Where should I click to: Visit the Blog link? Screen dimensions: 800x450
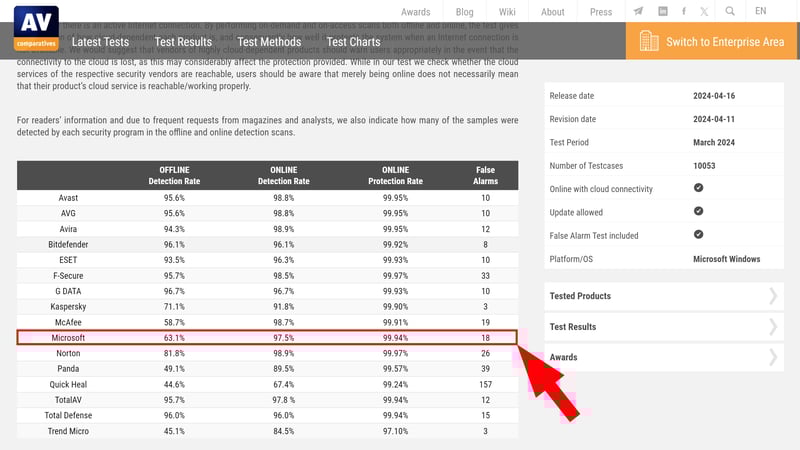pyautogui.click(x=464, y=12)
